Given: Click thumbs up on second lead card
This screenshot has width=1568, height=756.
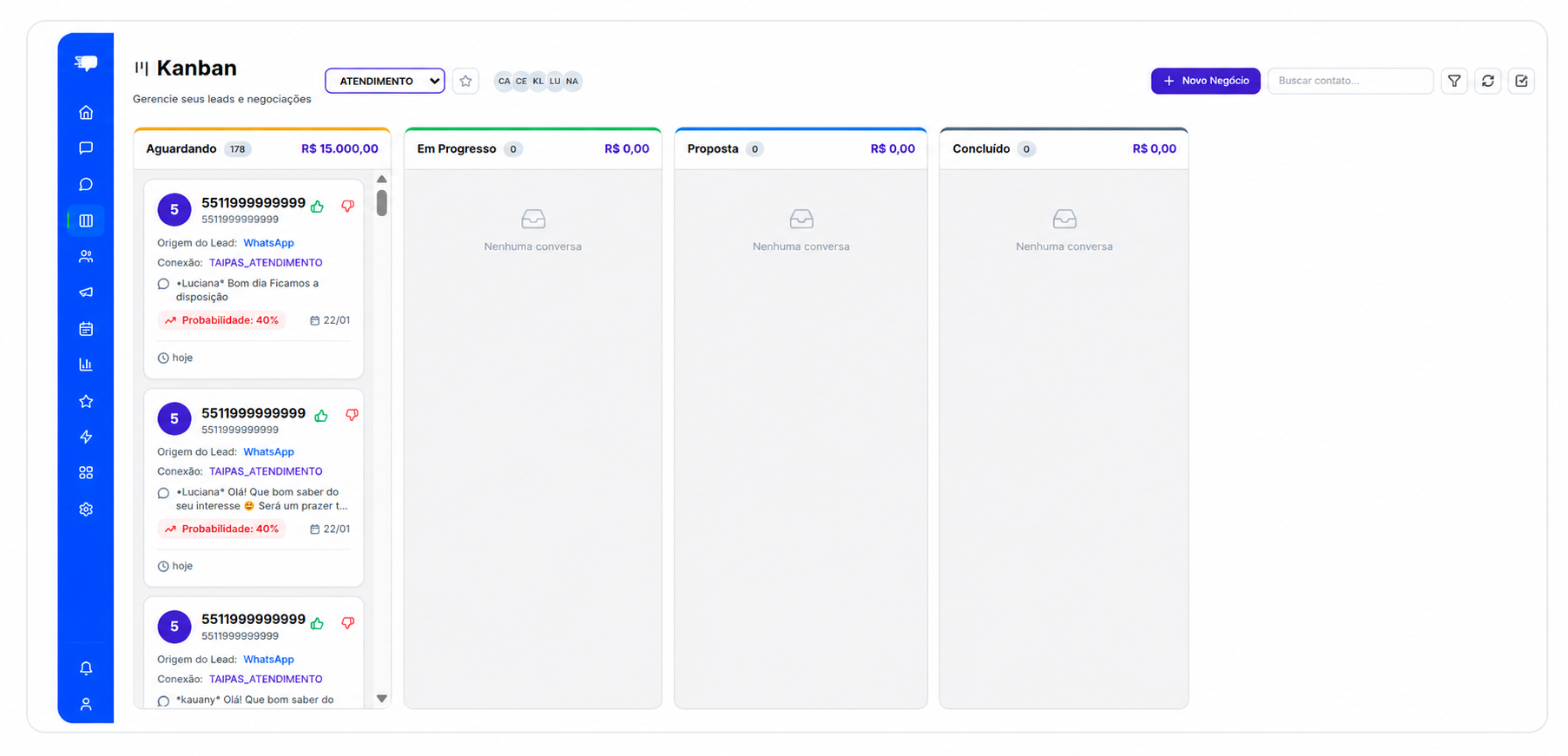Looking at the screenshot, I should point(321,416).
